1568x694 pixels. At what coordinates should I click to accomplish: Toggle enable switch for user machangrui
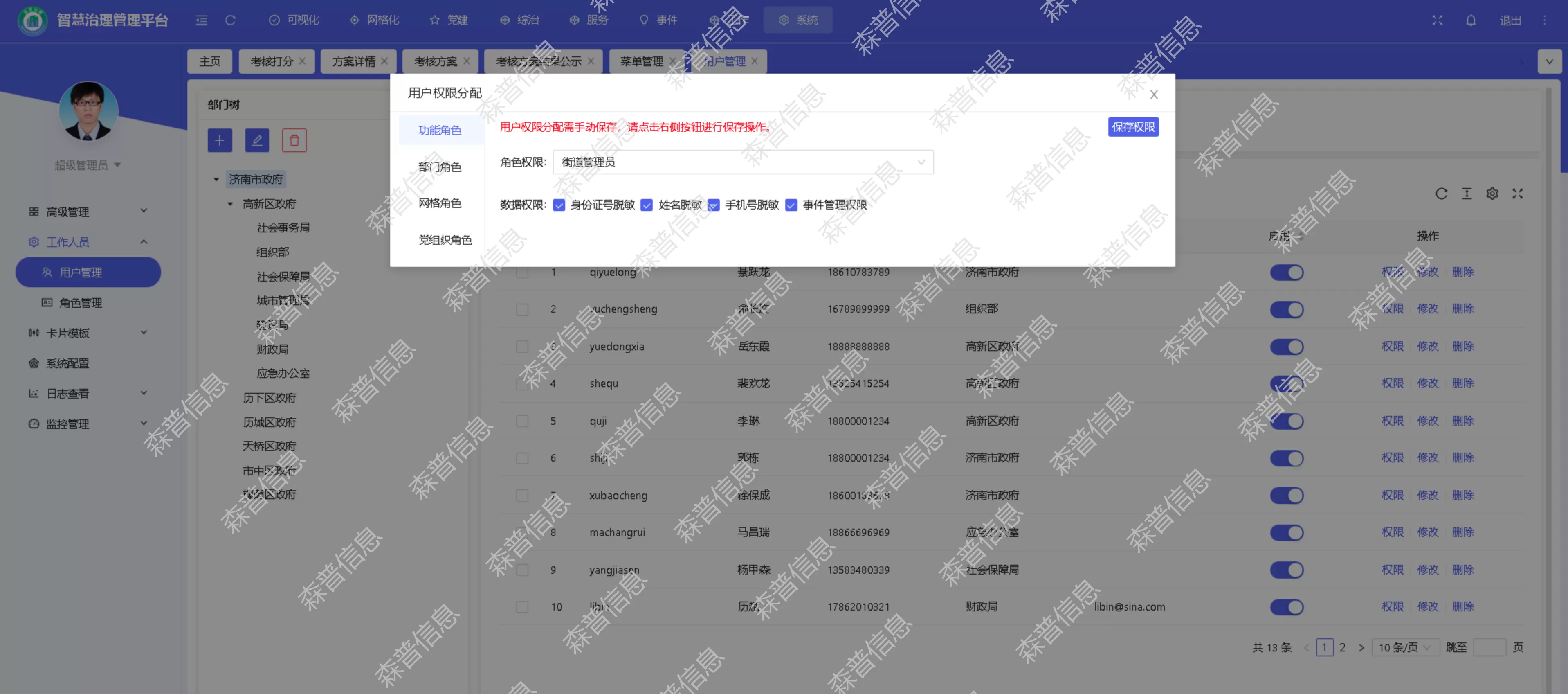click(x=1286, y=533)
